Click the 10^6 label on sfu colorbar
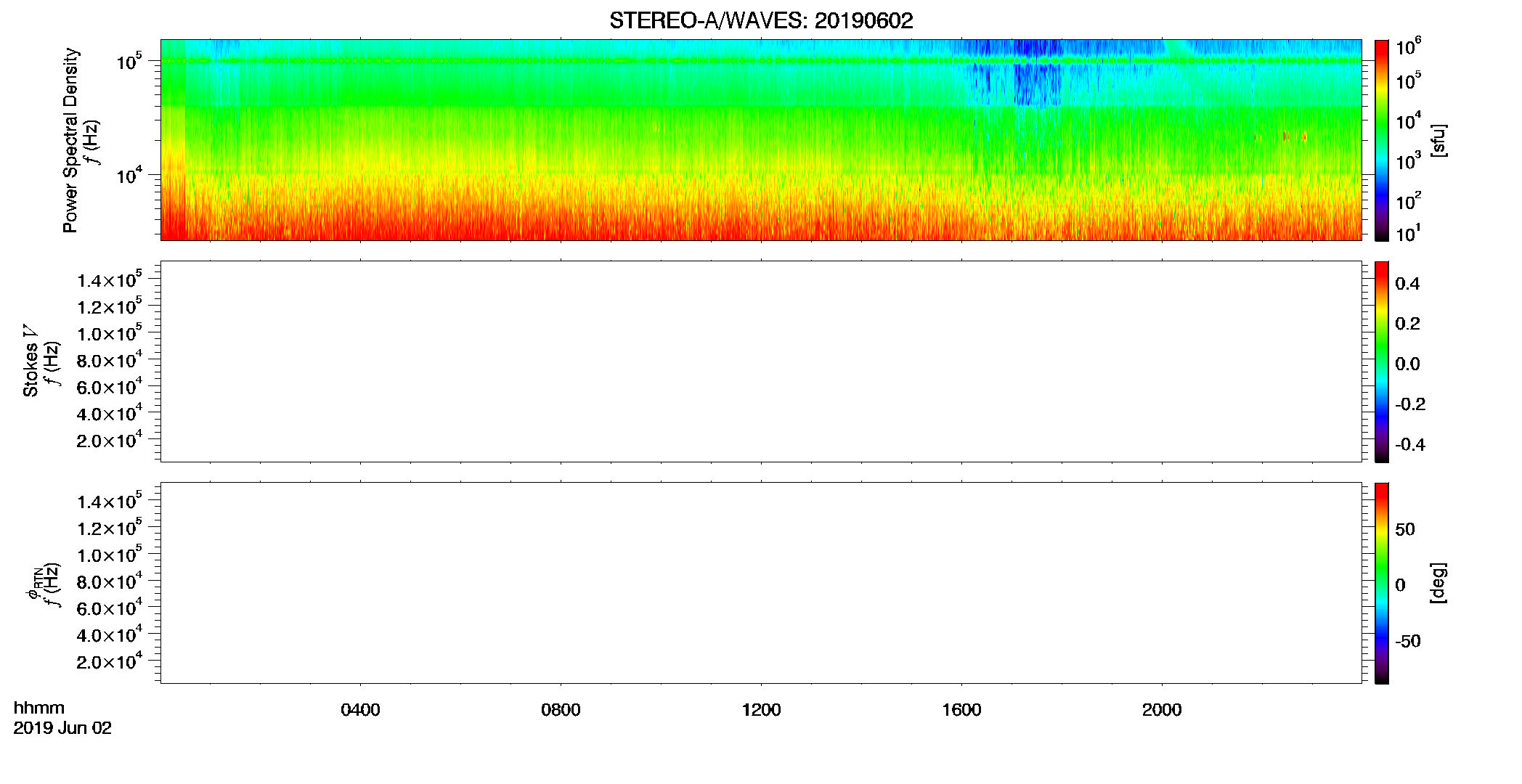1522x784 pixels. click(1408, 46)
